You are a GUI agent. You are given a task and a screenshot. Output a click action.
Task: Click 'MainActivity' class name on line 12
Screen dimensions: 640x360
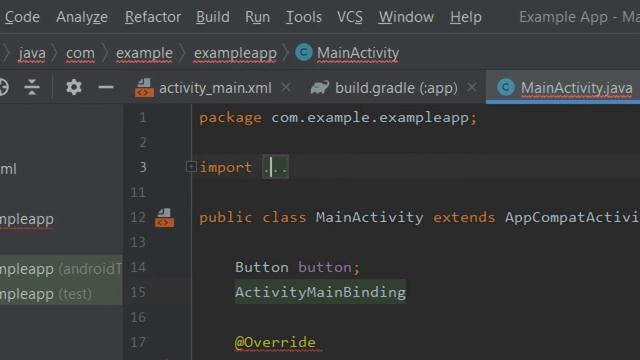coord(369,218)
